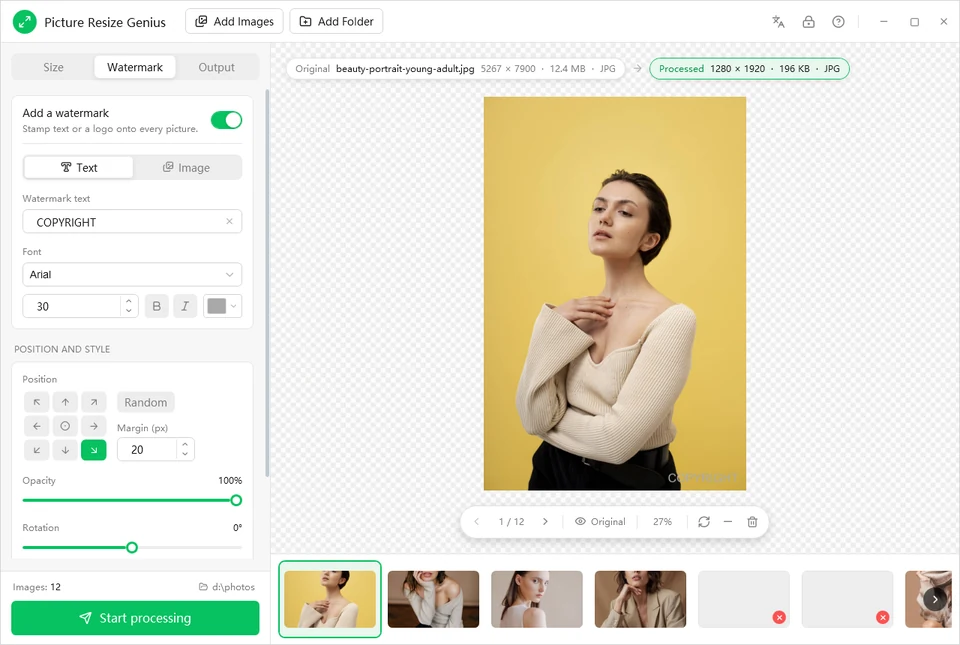Image resolution: width=960 pixels, height=645 pixels.
Task: Click the Processed 1280 × 1920 info badge
Action: [749, 69]
